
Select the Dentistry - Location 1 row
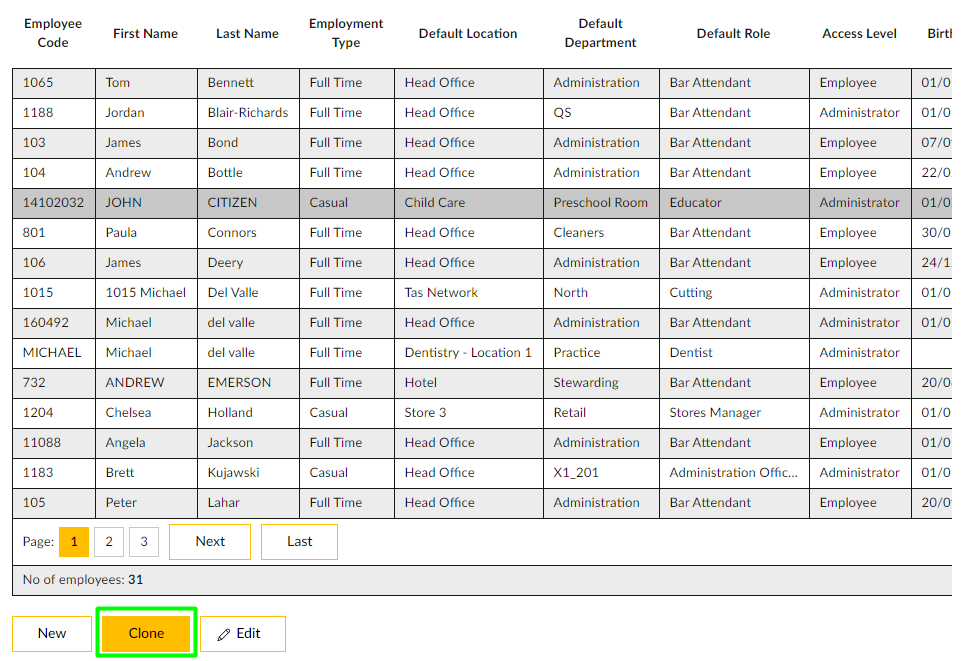pyautogui.click(x=468, y=353)
